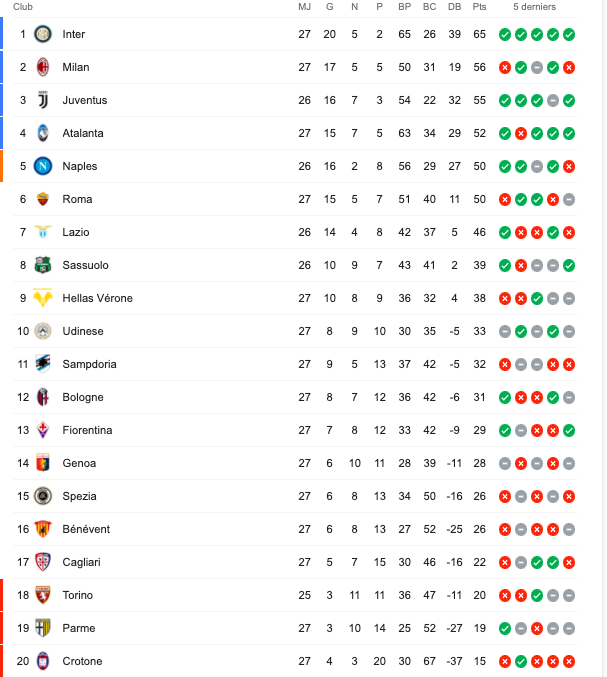Click Inter's most recent win indicator
This screenshot has height=677, width=607.
569,34
